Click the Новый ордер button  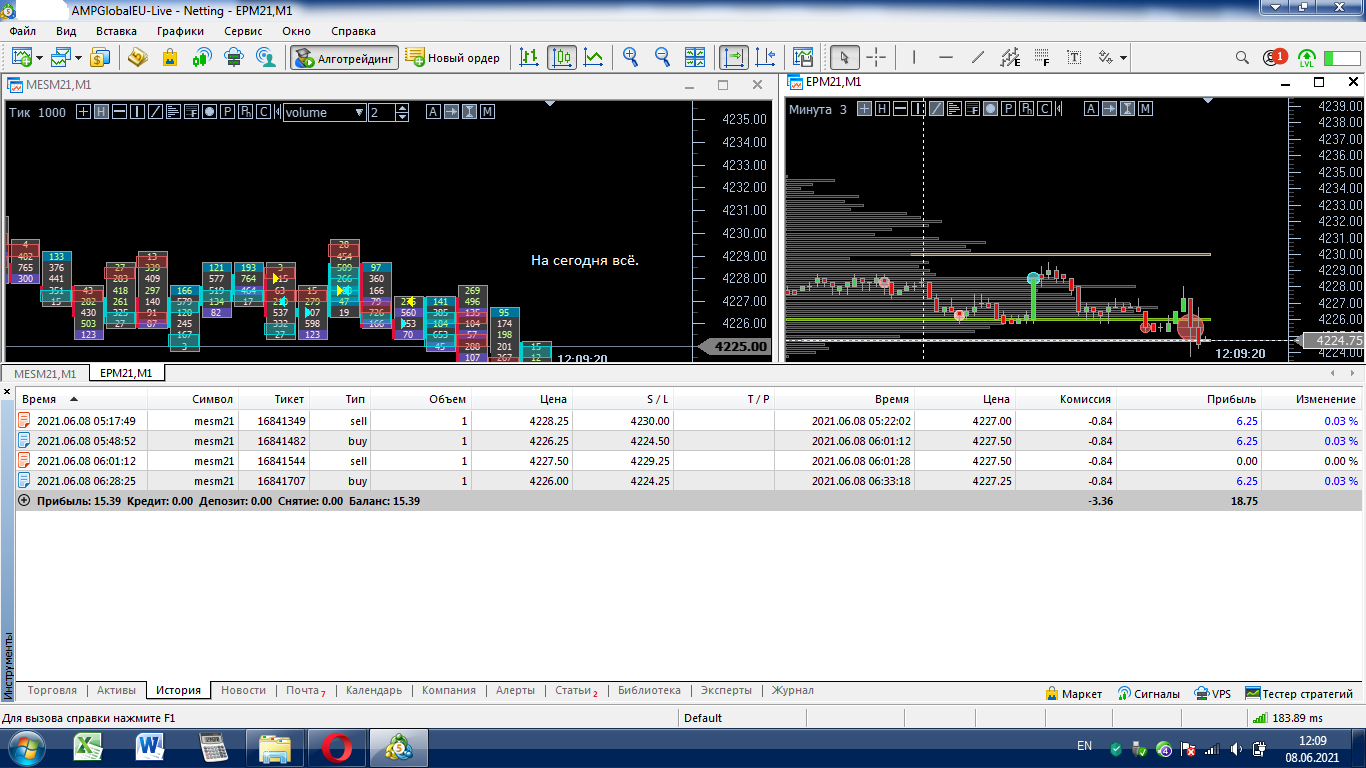[453, 57]
